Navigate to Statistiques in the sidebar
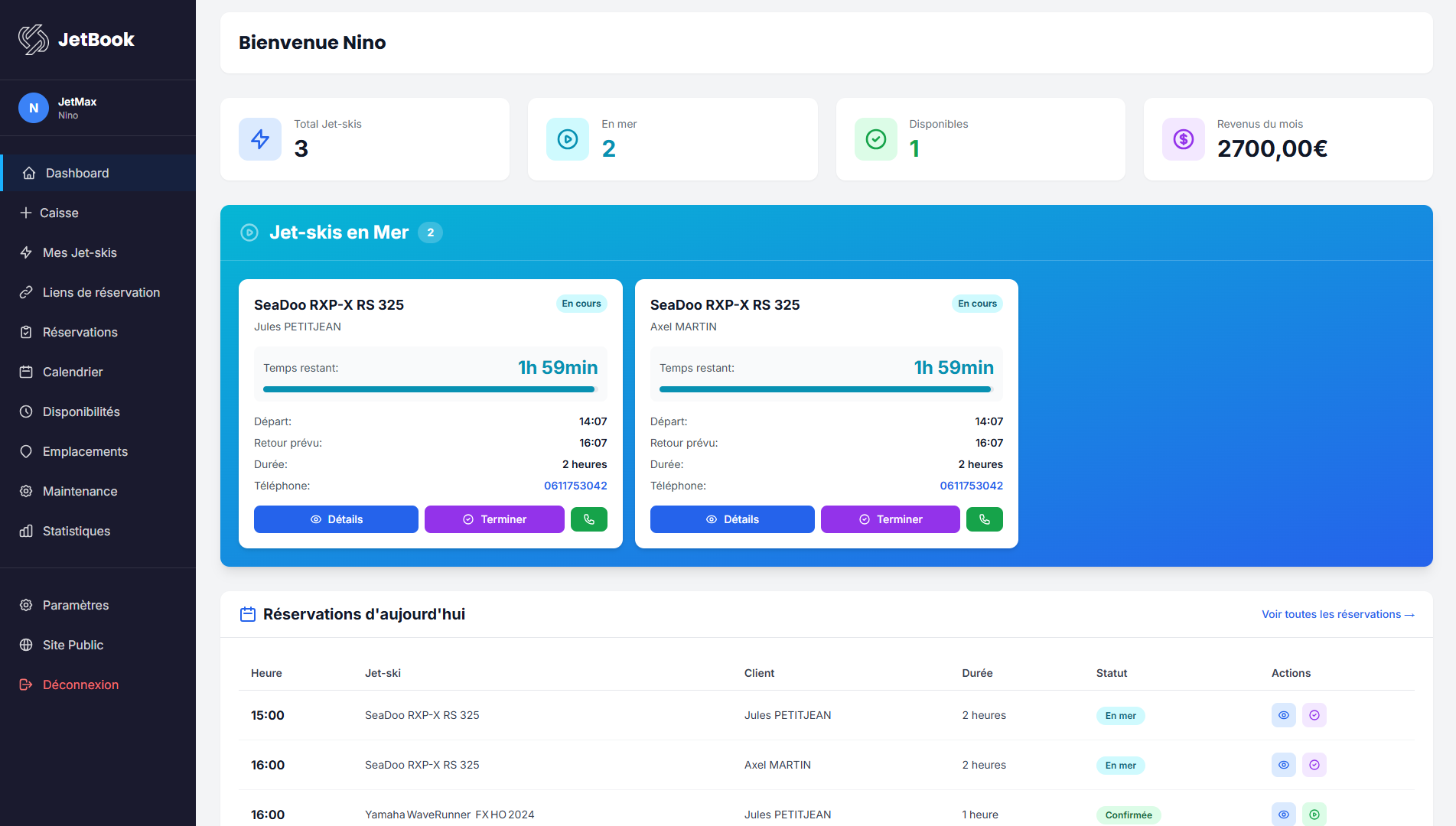 point(77,531)
